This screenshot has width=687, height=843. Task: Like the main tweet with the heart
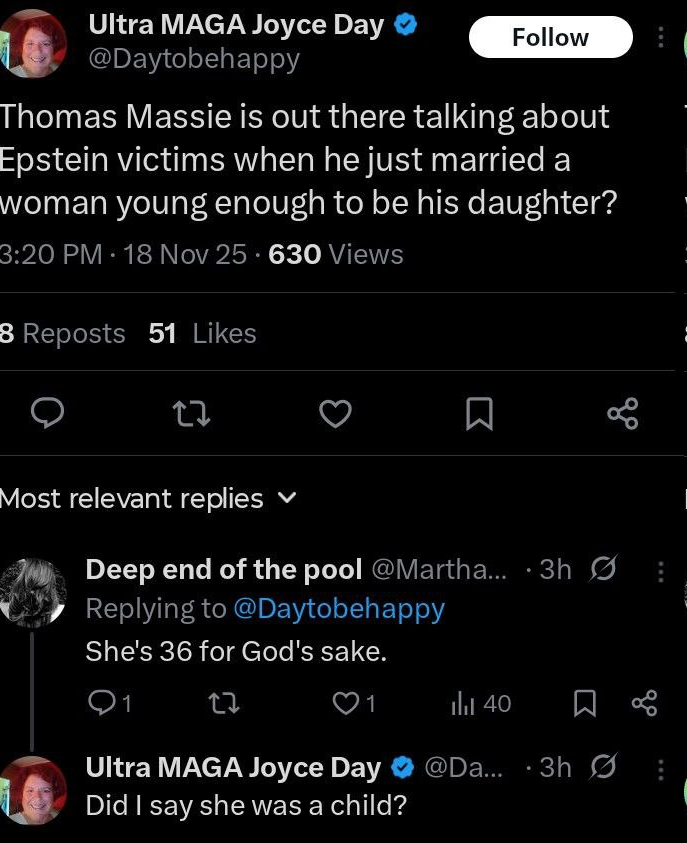click(335, 413)
